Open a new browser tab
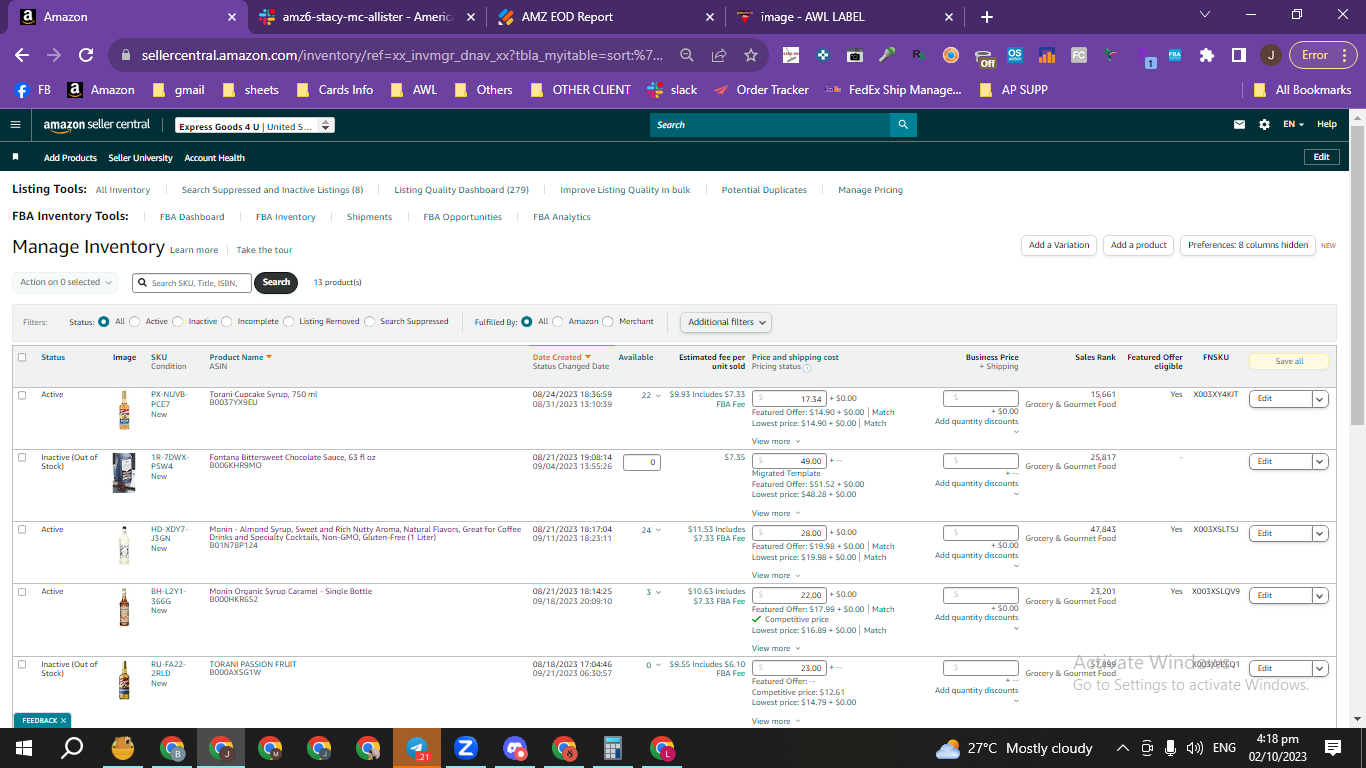This screenshot has height=768, width=1366. pyautogui.click(x=987, y=17)
